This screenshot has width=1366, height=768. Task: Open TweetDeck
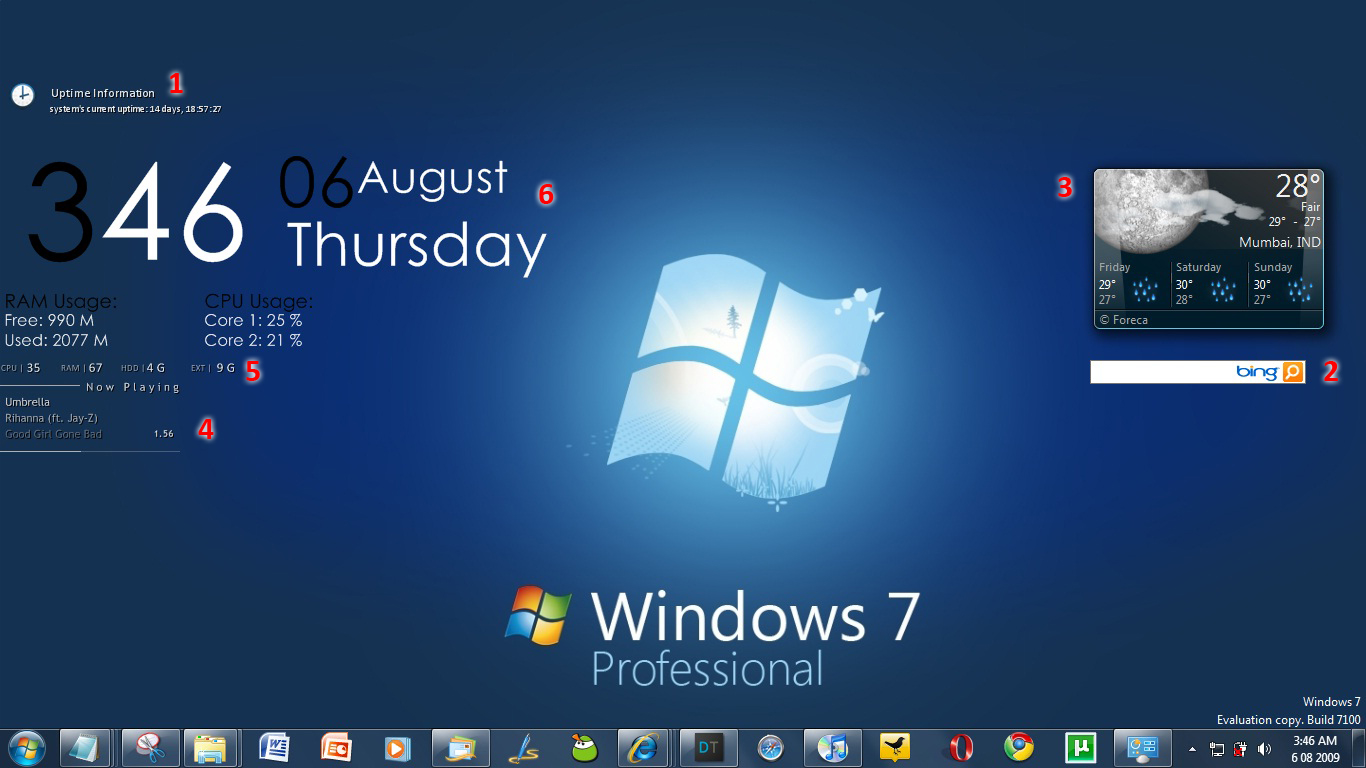[897, 748]
